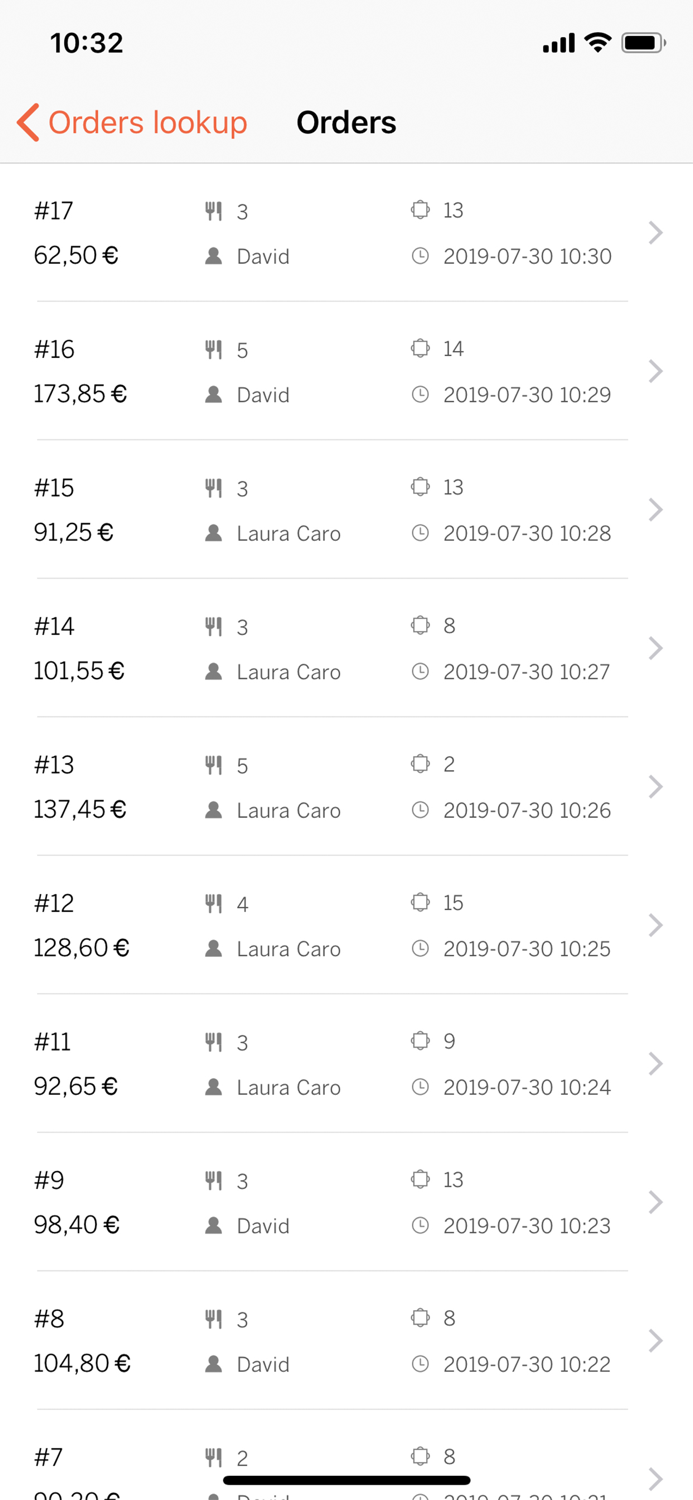The image size is (693, 1500).
Task: Tap the 92,65 € amount on order #11
Action: point(76,1087)
